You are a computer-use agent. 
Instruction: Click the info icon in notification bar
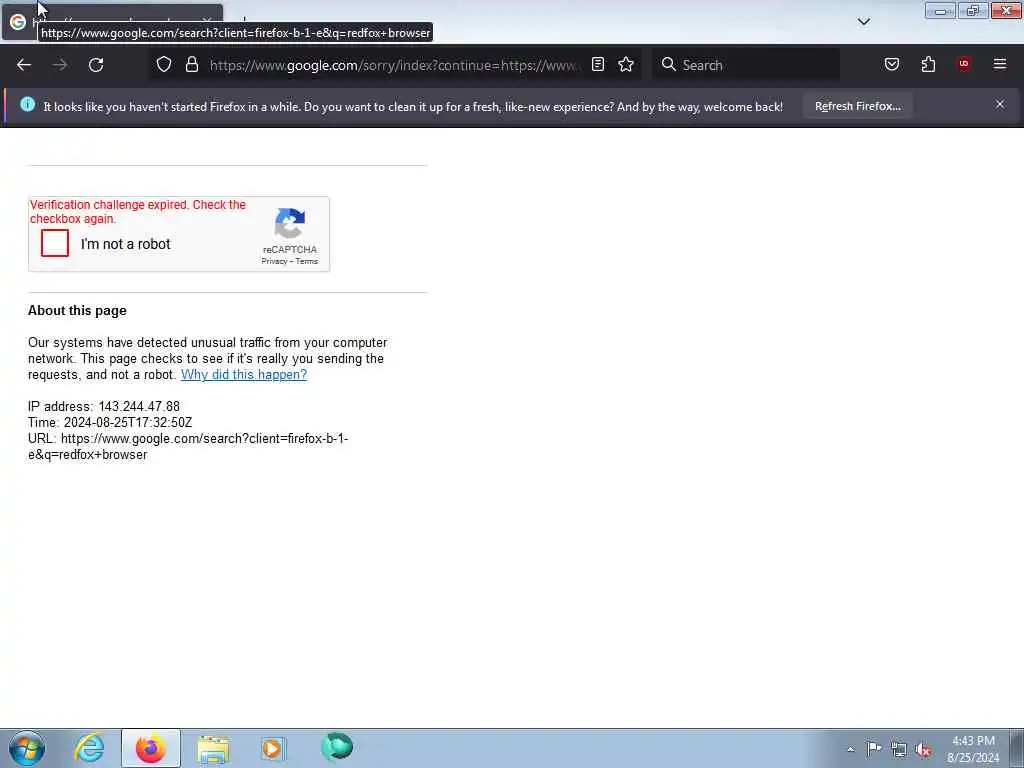(27, 104)
